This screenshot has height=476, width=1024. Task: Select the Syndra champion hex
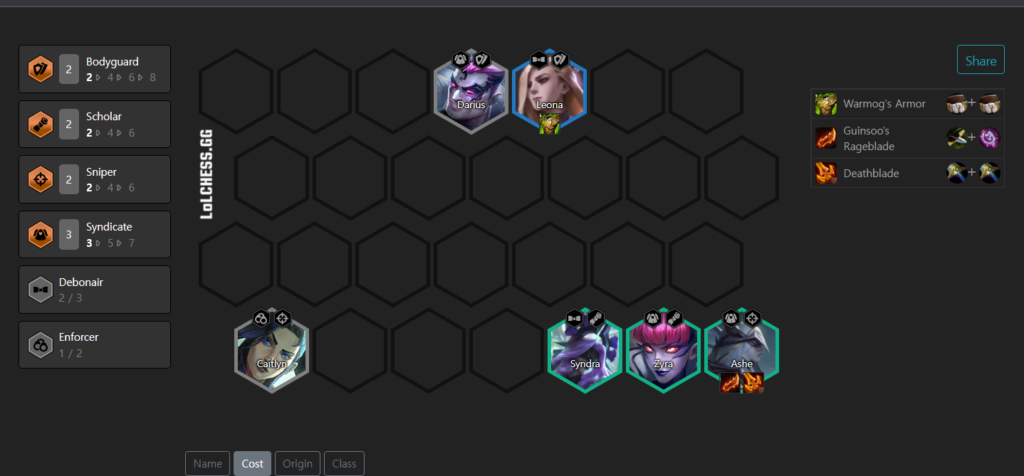584,351
